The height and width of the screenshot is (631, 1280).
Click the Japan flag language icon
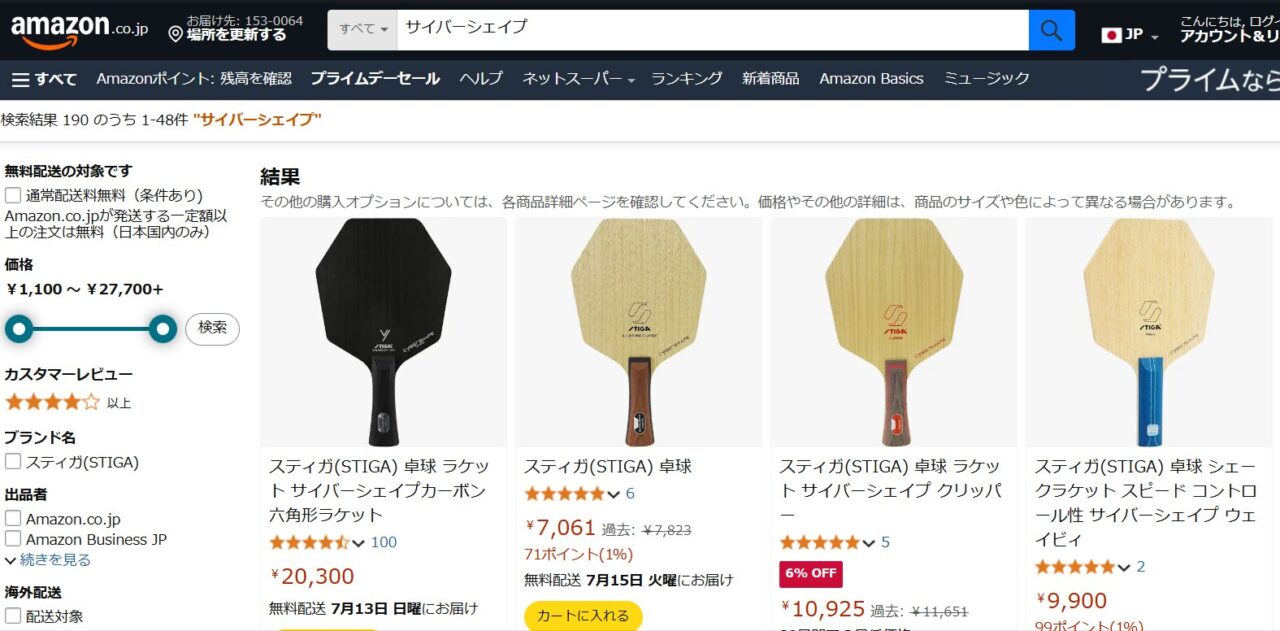[x=1111, y=35]
